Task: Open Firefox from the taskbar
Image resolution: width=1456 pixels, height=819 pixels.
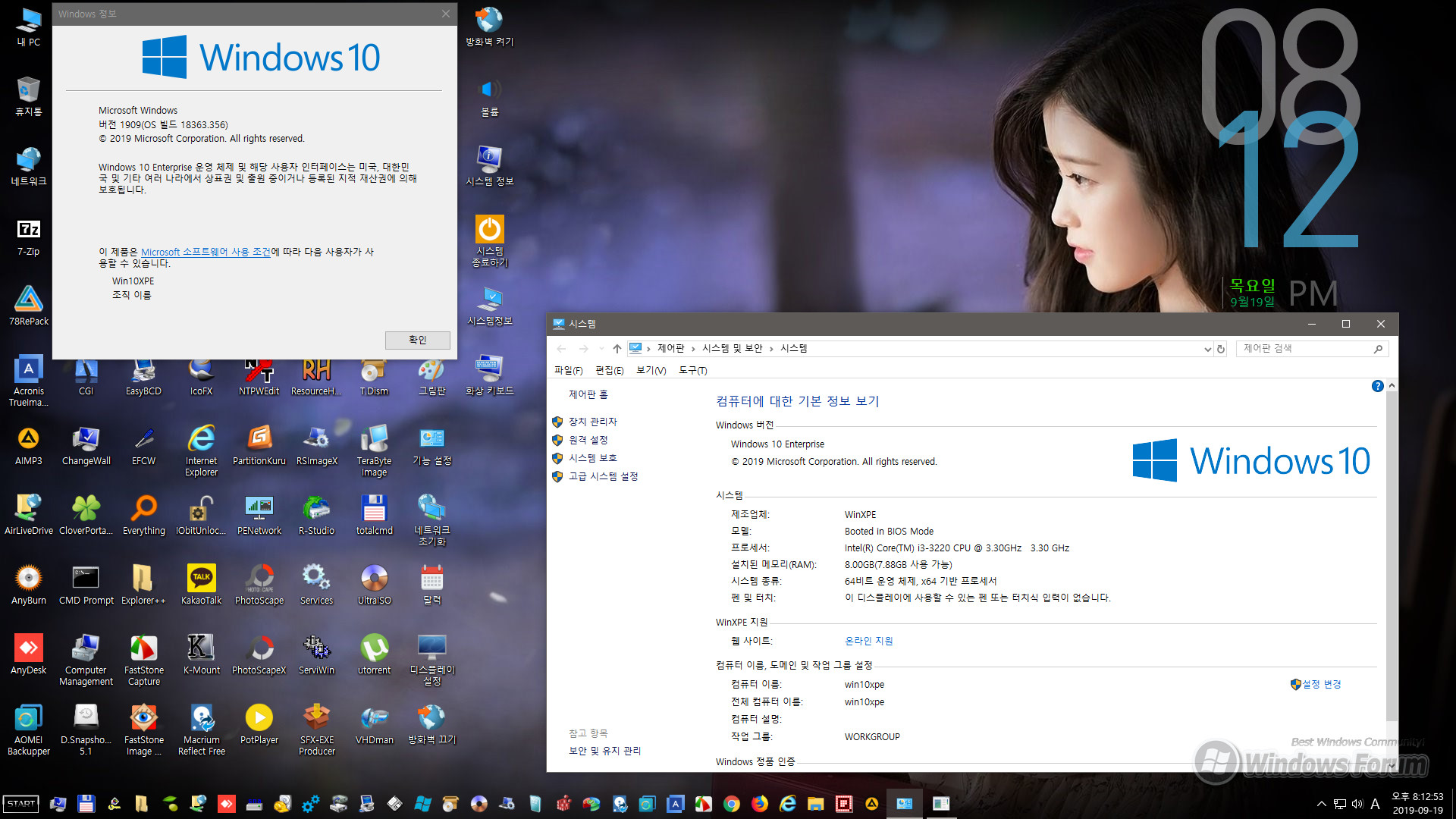Action: (x=759, y=804)
